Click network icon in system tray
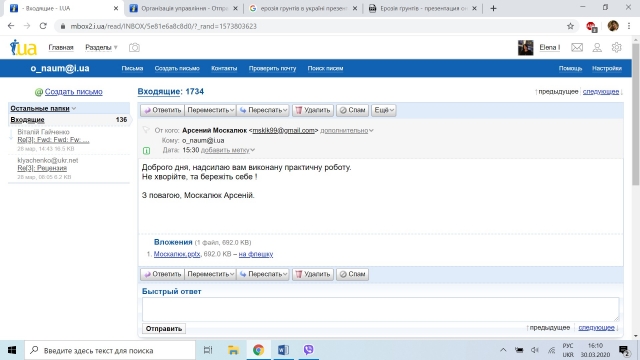The image size is (640, 360). (x=551, y=350)
